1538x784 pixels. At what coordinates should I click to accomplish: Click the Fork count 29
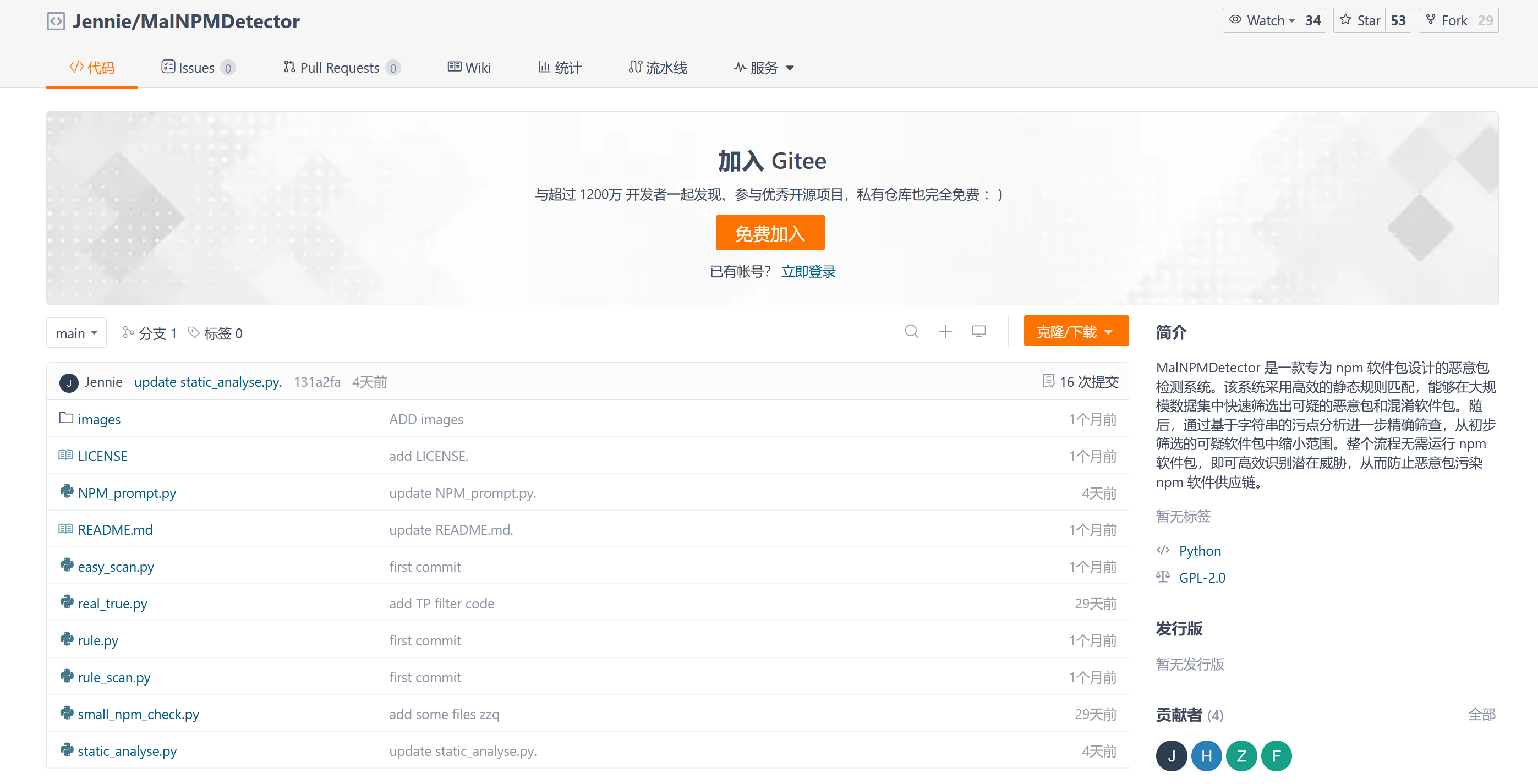click(1486, 20)
